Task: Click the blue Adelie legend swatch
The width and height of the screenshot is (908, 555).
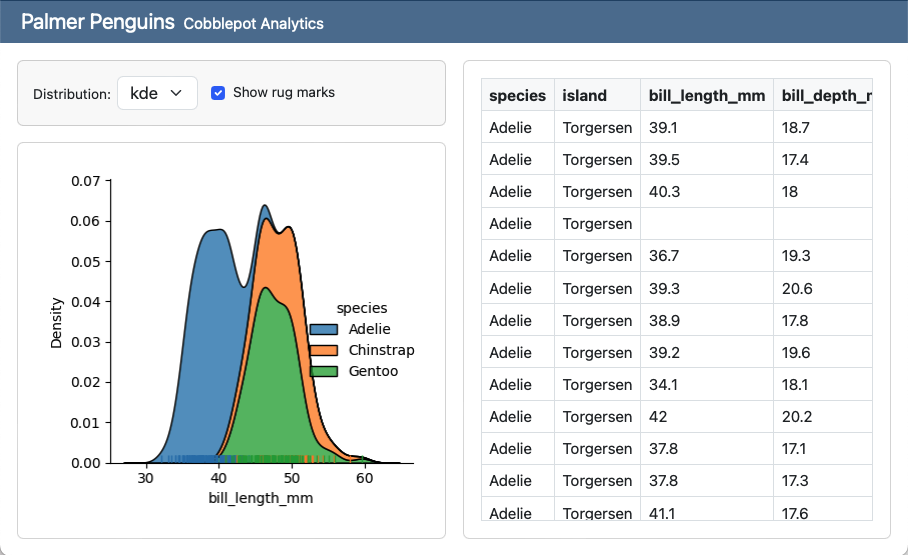Action: tap(324, 329)
